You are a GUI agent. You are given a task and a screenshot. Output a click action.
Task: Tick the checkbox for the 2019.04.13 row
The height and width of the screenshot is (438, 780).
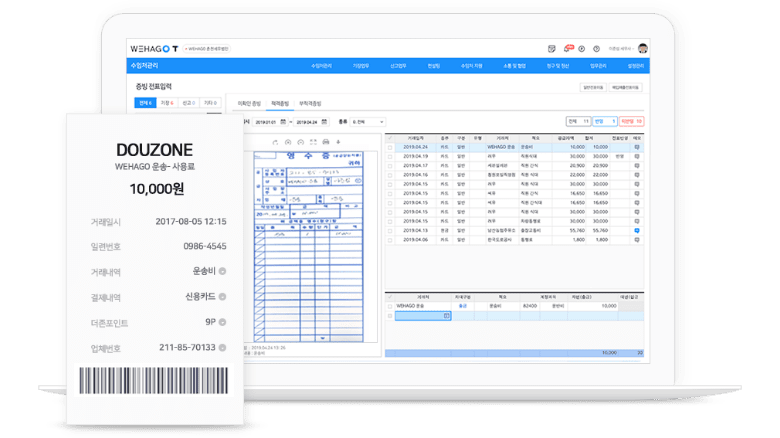point(390,231)
